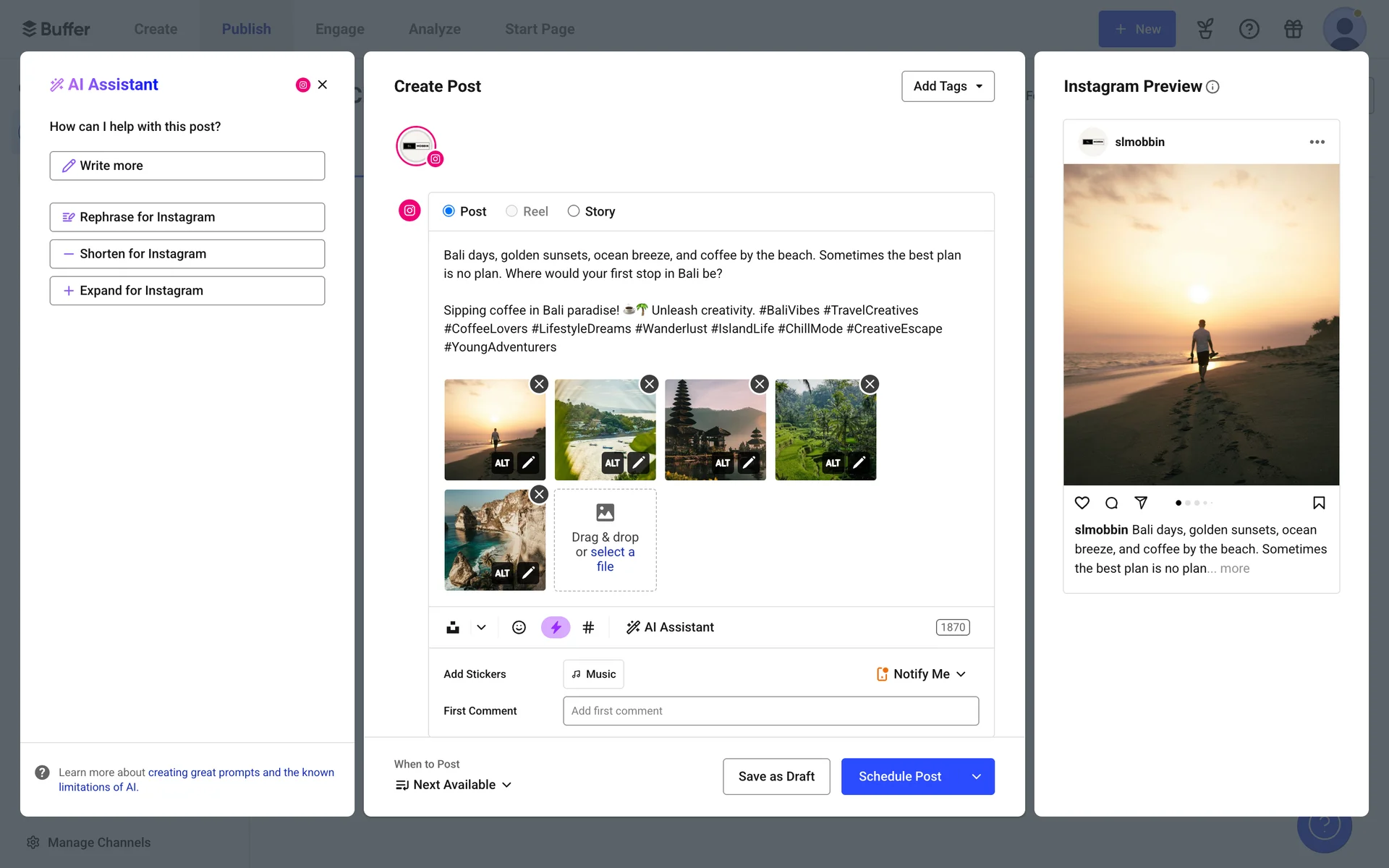Click the Add first comment field
Viewport: 1389px width, 868px height.
click(x=770, y=711)
